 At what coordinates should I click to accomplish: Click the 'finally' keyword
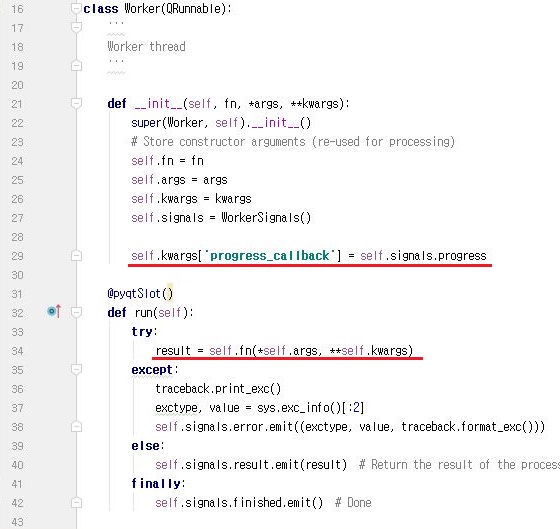156,484
